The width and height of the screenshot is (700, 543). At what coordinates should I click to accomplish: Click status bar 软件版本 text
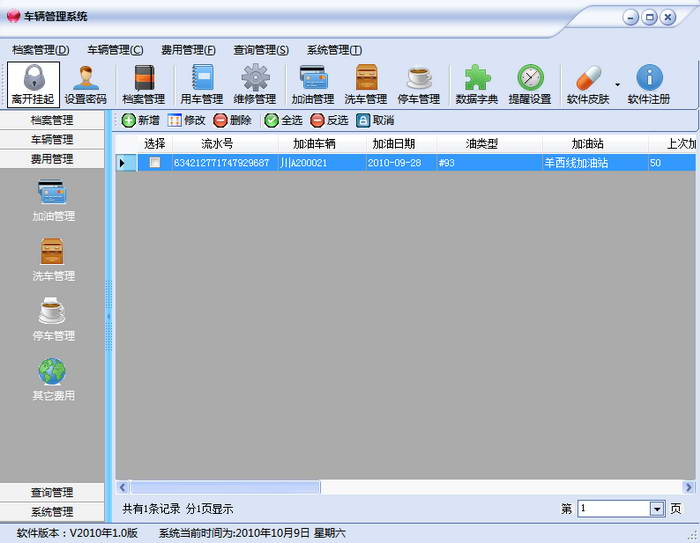tap(77, 533)
